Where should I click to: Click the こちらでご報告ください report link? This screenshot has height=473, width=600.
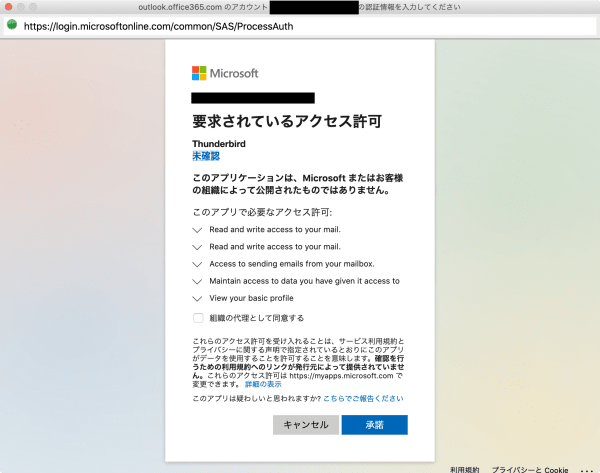click(x=363, y=398)
